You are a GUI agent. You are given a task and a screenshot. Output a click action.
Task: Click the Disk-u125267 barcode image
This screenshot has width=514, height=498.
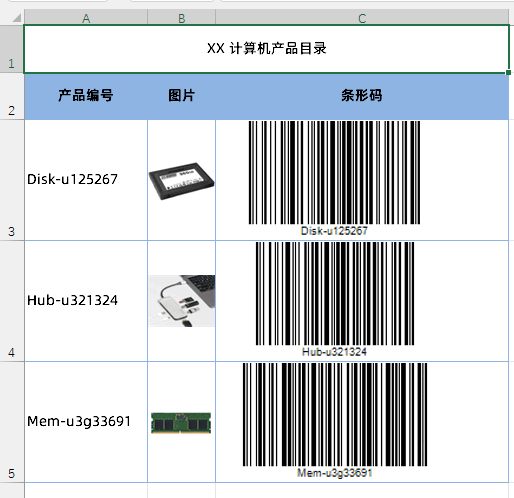(334, 178)
